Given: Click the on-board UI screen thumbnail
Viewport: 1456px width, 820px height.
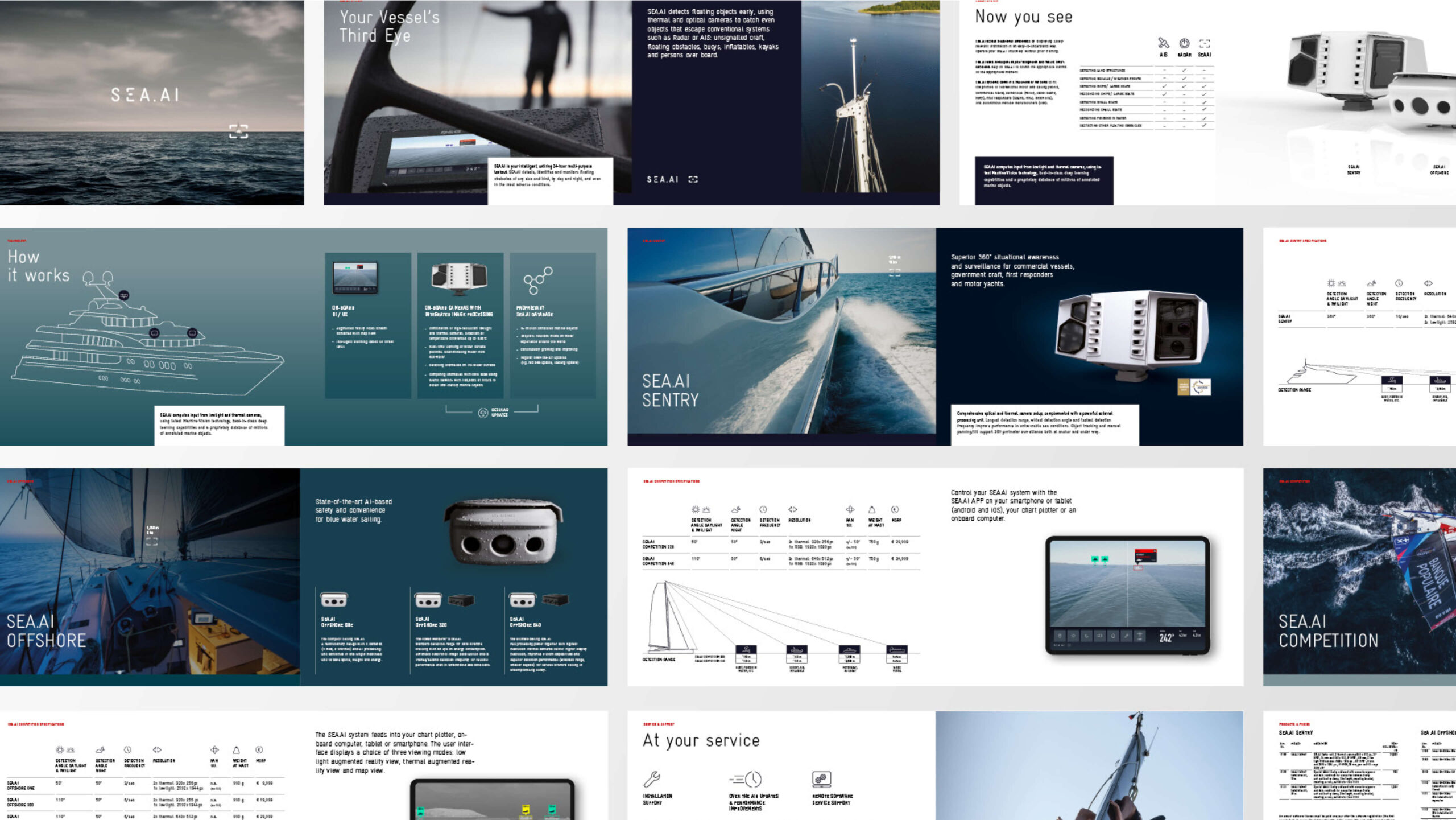Looking at the screenshot, I should tap(355, 278).
